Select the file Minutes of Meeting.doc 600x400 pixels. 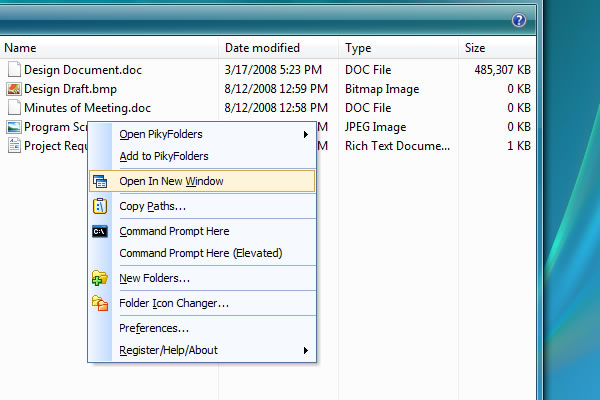coord(87,108)
